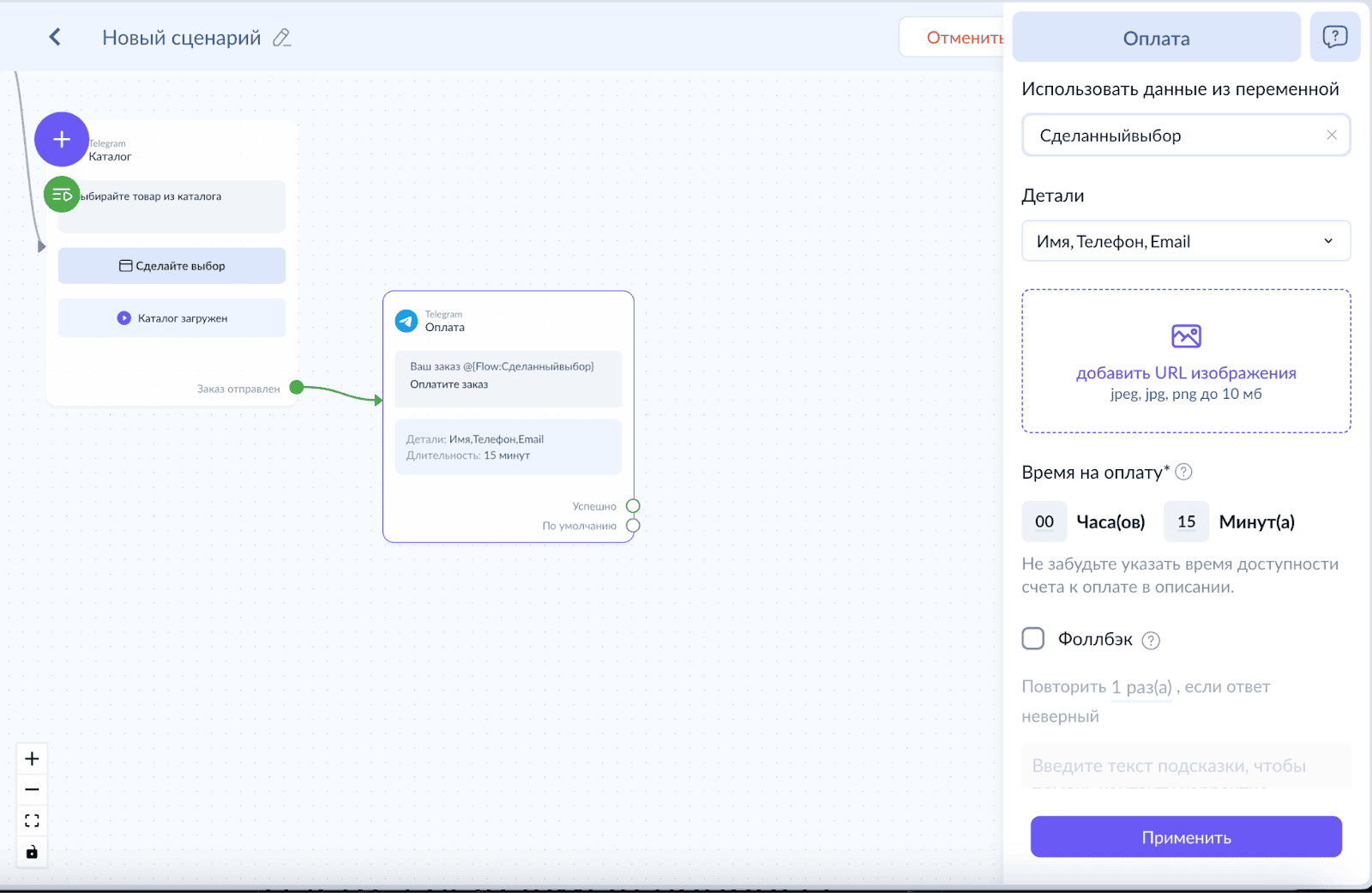Click the purple plus add-block button
The image size is (1372, 893).
[62, 139]
